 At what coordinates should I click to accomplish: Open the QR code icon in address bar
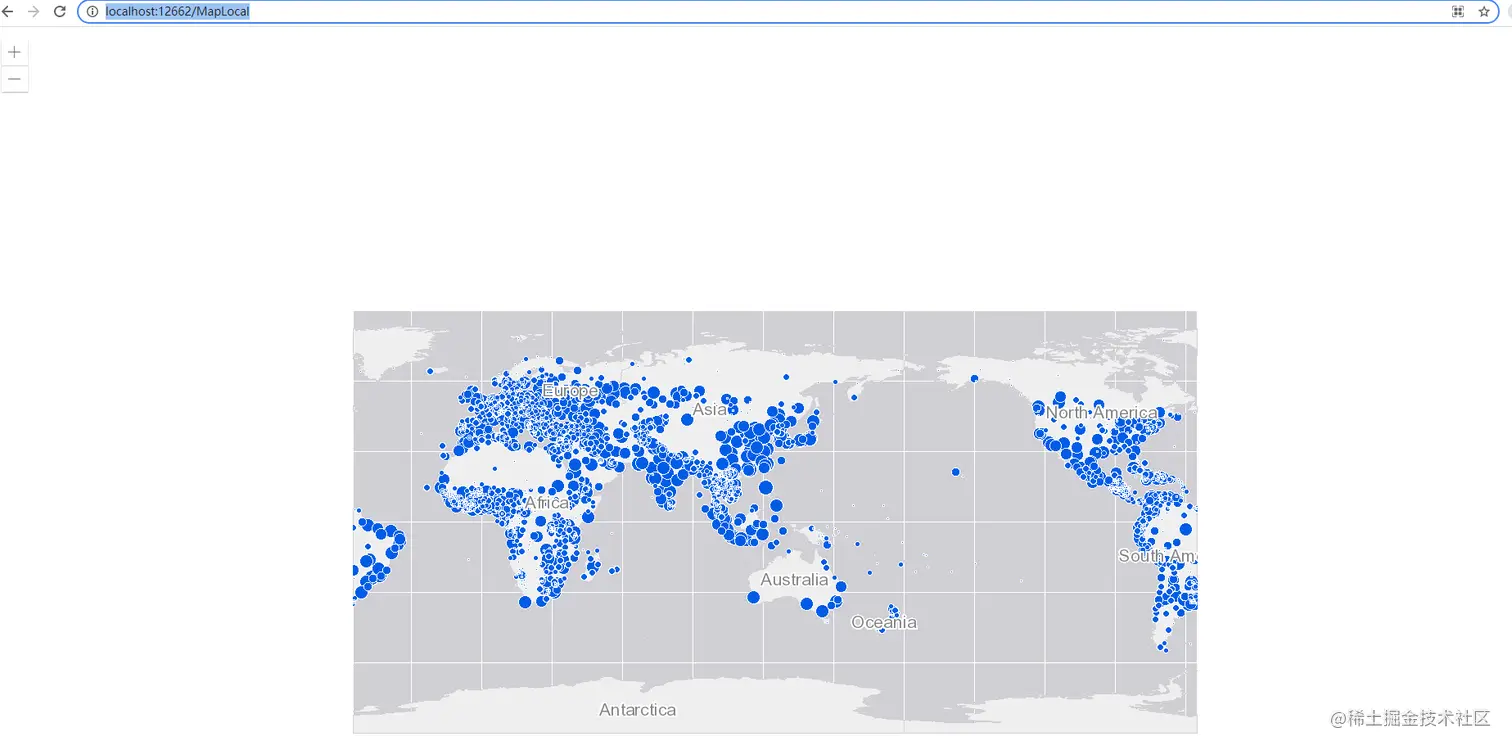[x=1458, y=12]
